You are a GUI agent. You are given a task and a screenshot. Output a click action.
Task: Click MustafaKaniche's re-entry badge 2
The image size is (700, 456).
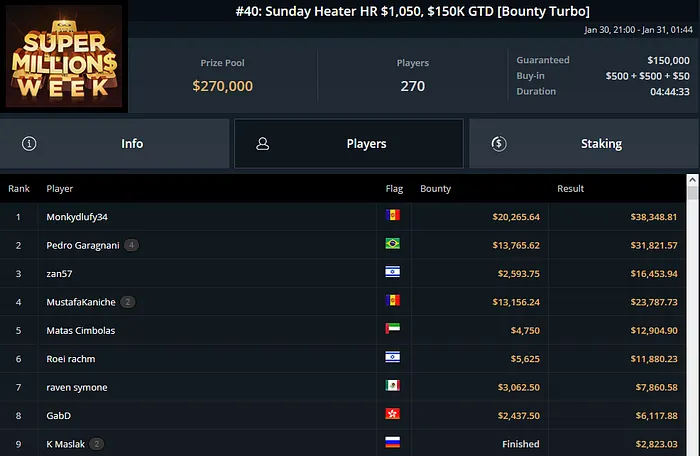pyautogui.click(x=128, y=302)
